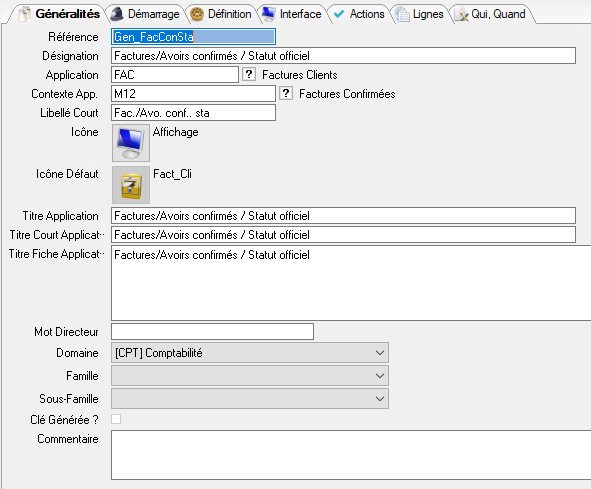
Task: Click the question mark beside Contexte App.
Action: click(286, 93)
